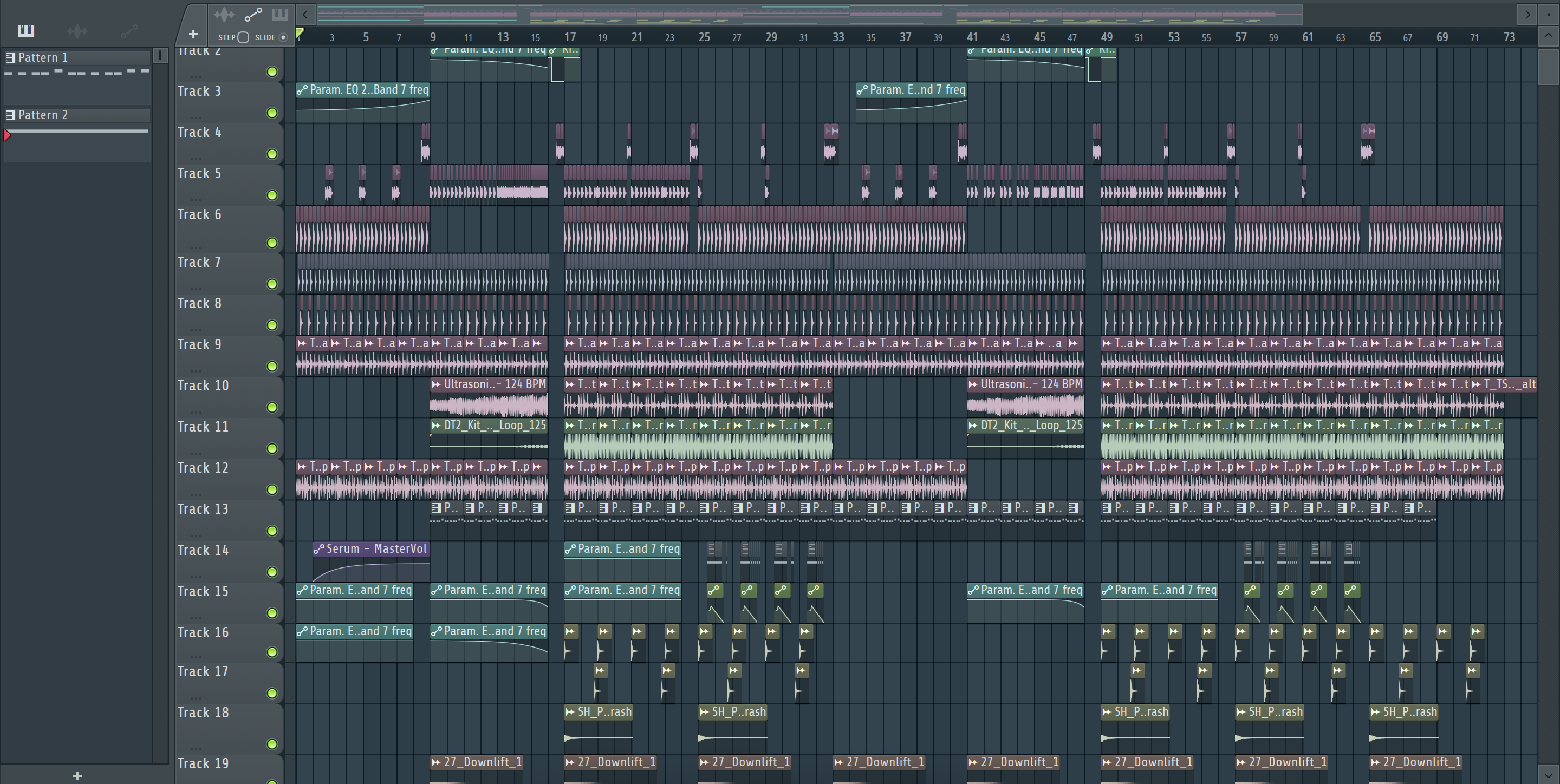The height and width of the screenshot is (784, 1560).
Task: Mute Track 3 using its green LED
Action: coord(272,113)
